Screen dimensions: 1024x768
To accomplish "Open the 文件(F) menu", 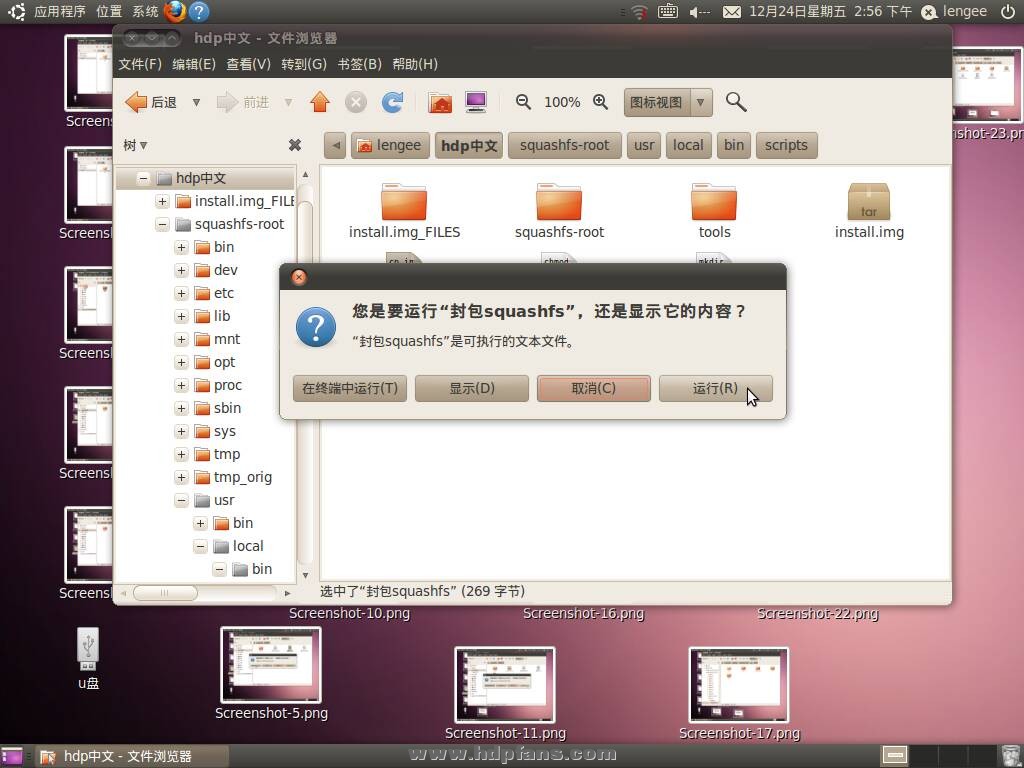I will 140,64.
